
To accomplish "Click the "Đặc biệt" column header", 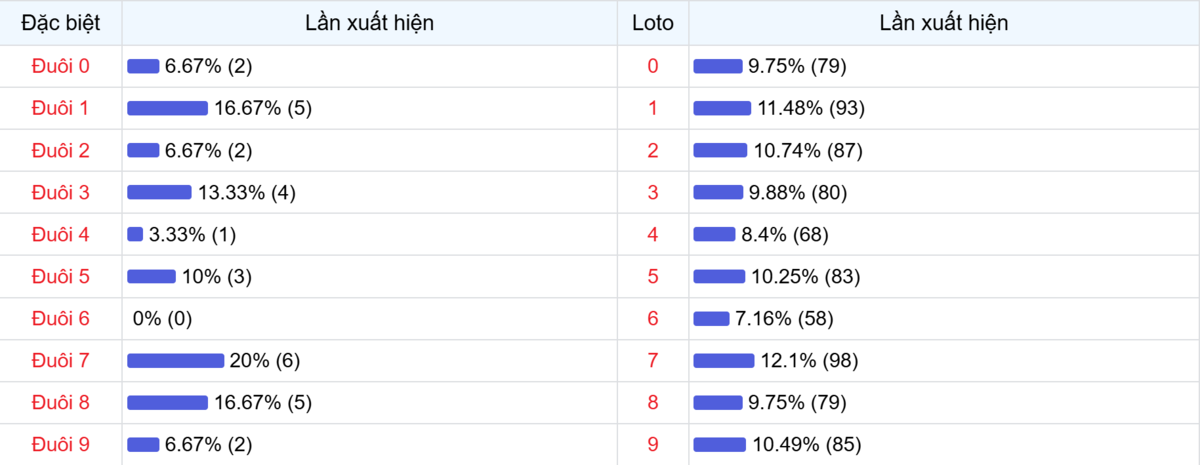I will pos(61,23).
